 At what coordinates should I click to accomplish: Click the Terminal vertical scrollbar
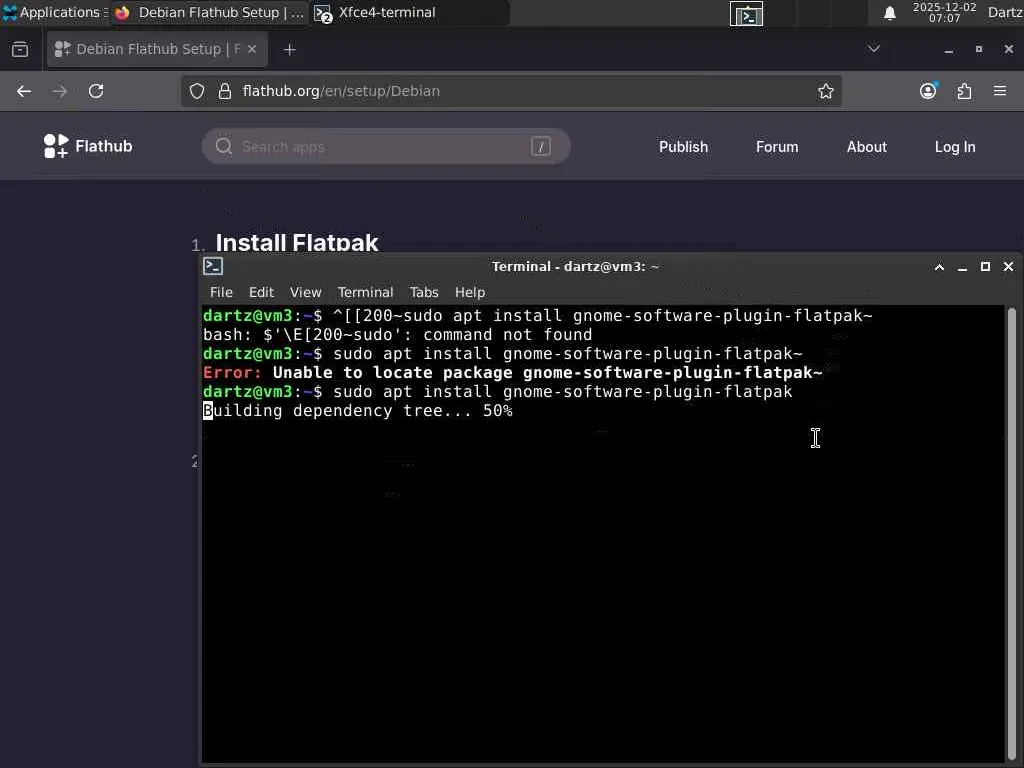[x=1011, y=532]
